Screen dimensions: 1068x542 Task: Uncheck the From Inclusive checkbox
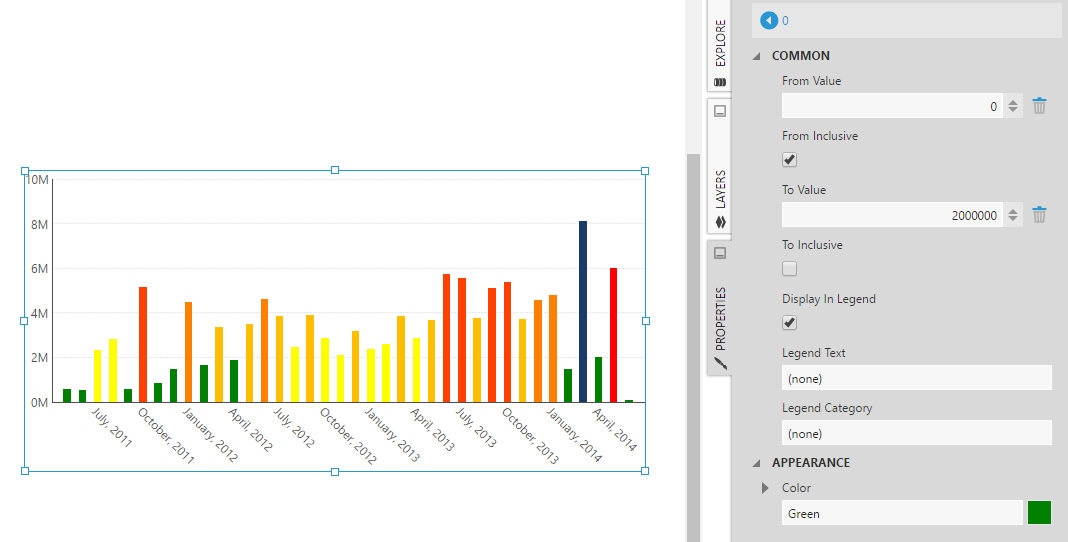pos(789,160)
